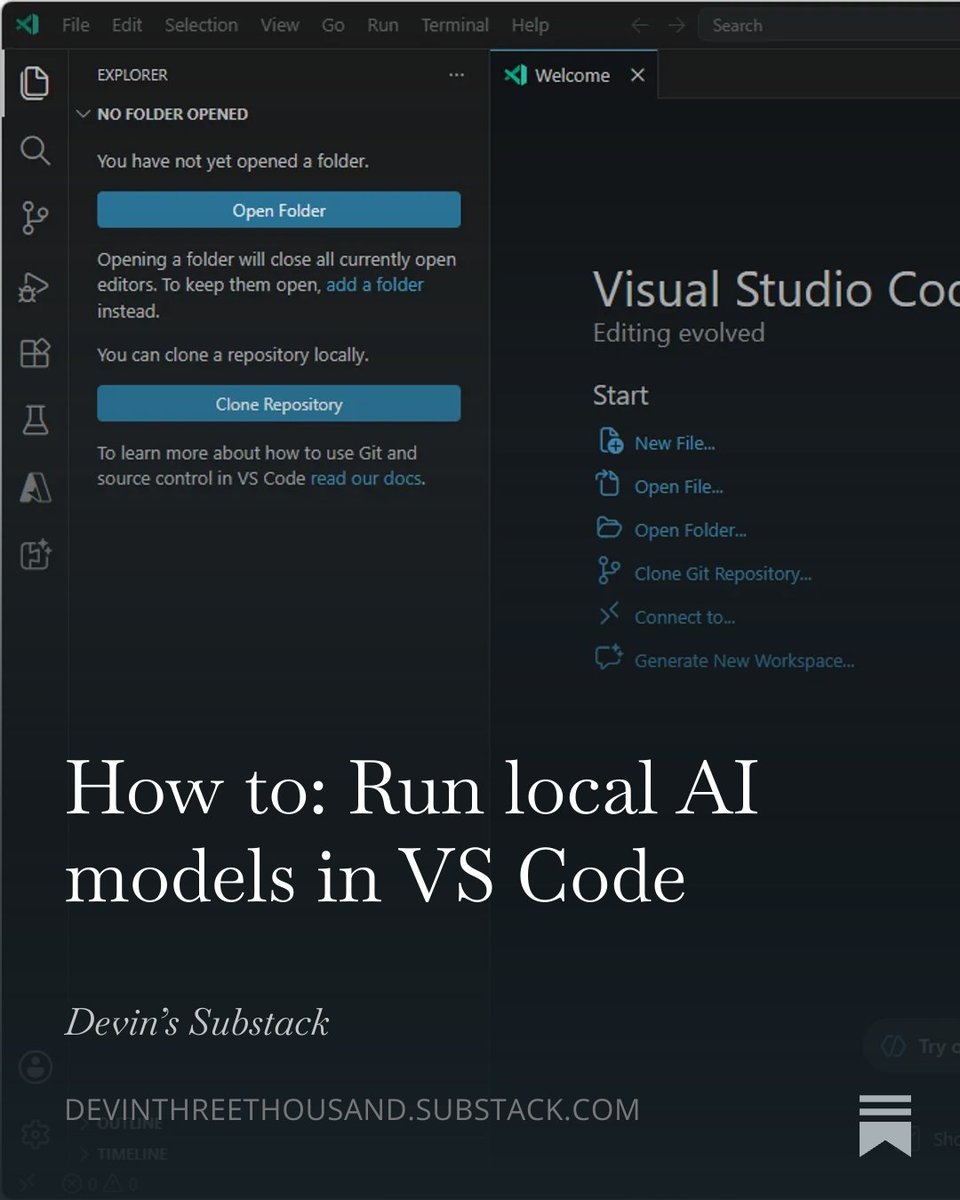Follow the 'add a folder' link
Viewport: 960px width, 1200px height.
coord(375,285)
